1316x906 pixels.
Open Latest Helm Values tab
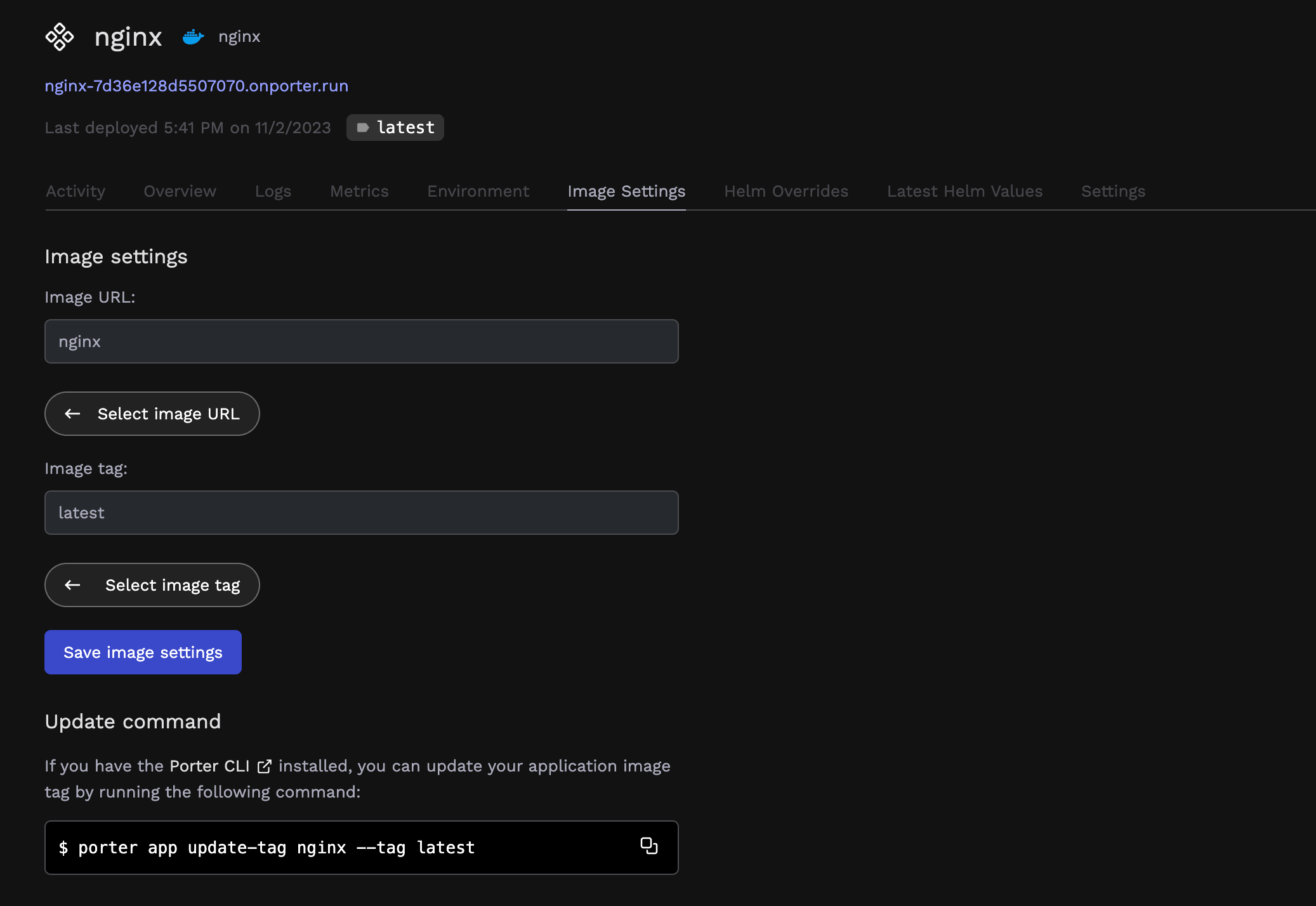[x=964, y=191]
